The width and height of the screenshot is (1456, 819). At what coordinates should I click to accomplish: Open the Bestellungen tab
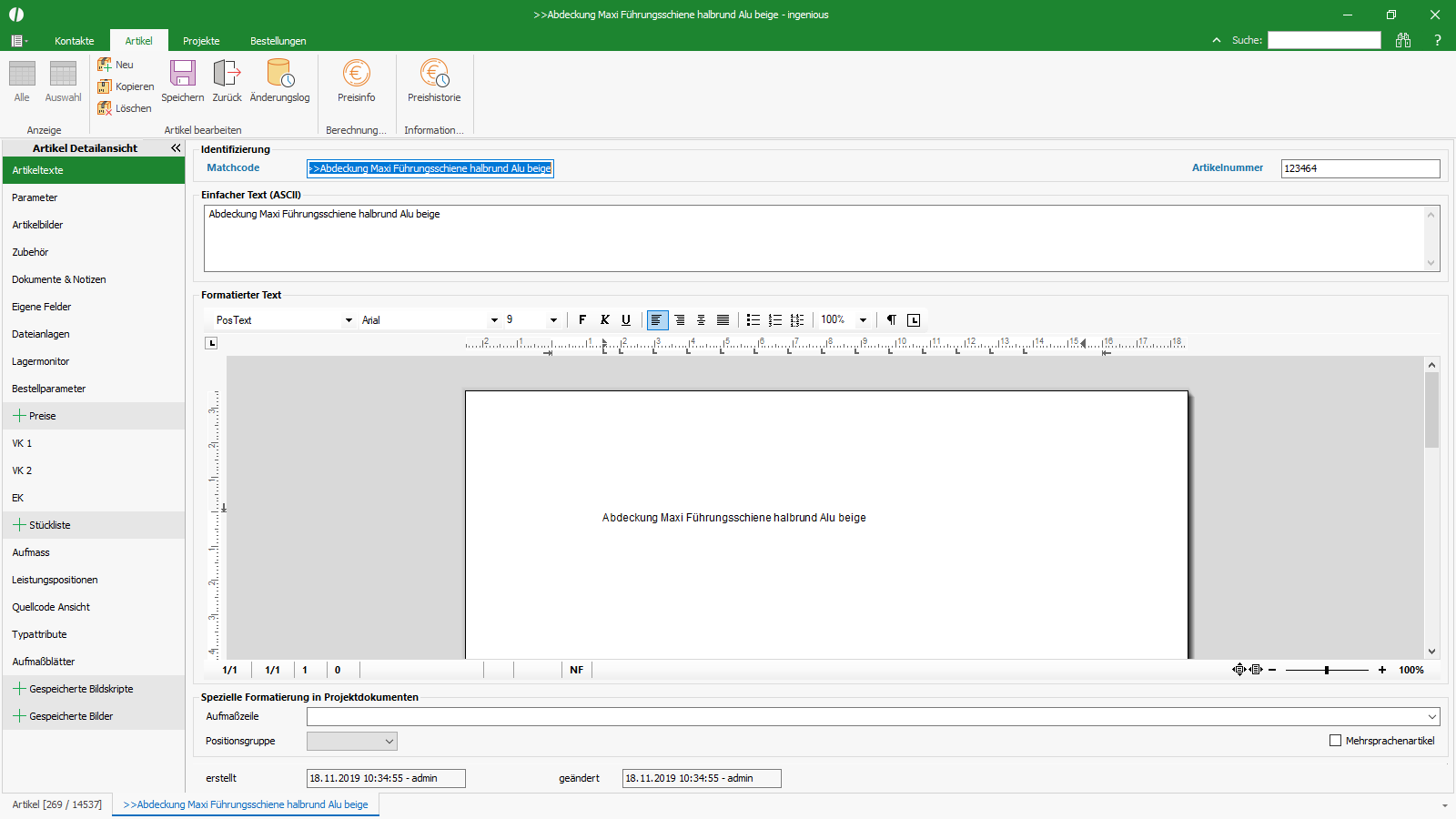[278, 41]
